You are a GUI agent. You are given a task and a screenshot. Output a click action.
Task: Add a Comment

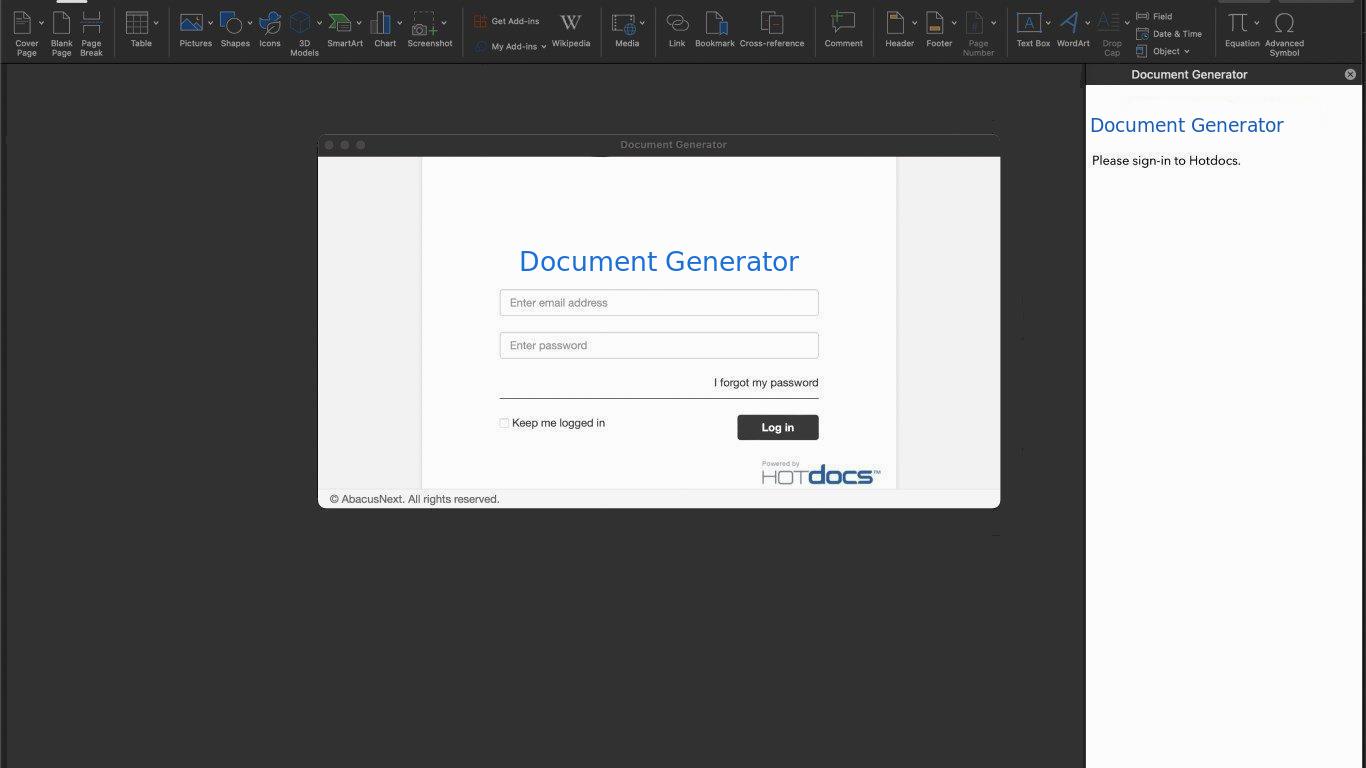[843, 30]
